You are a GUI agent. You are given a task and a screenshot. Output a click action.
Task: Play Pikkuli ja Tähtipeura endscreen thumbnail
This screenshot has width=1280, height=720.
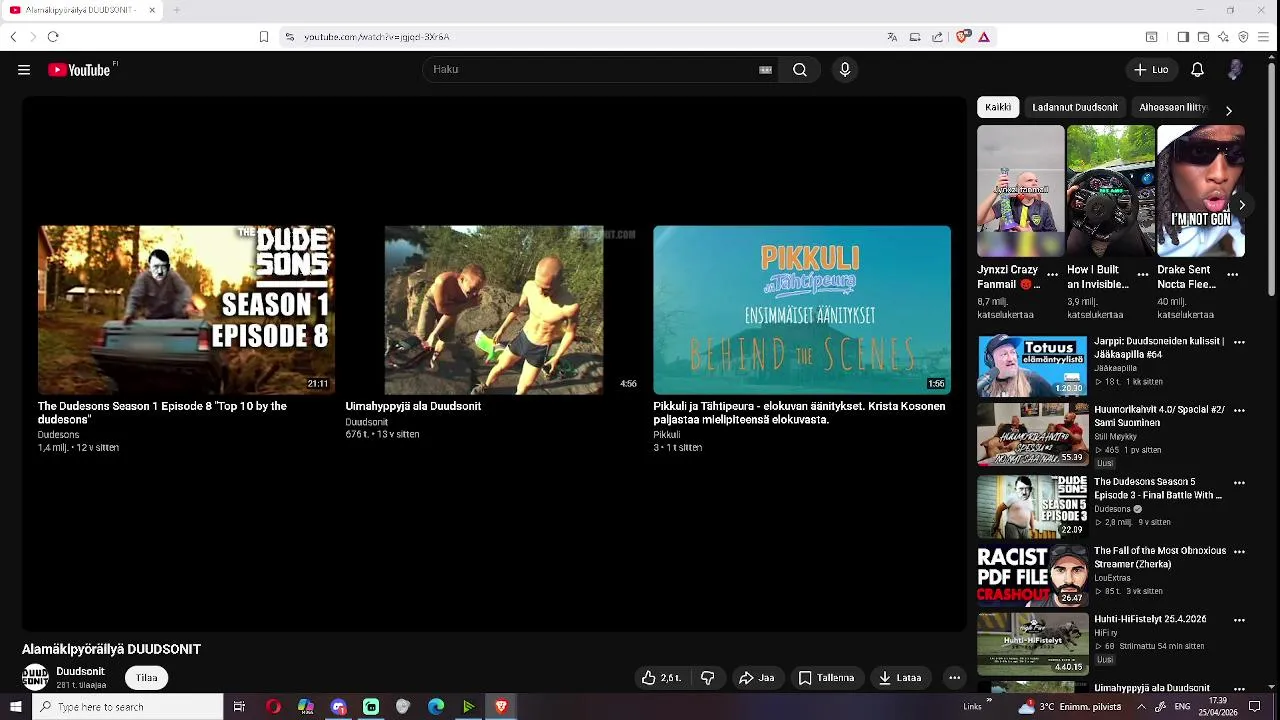802,310
